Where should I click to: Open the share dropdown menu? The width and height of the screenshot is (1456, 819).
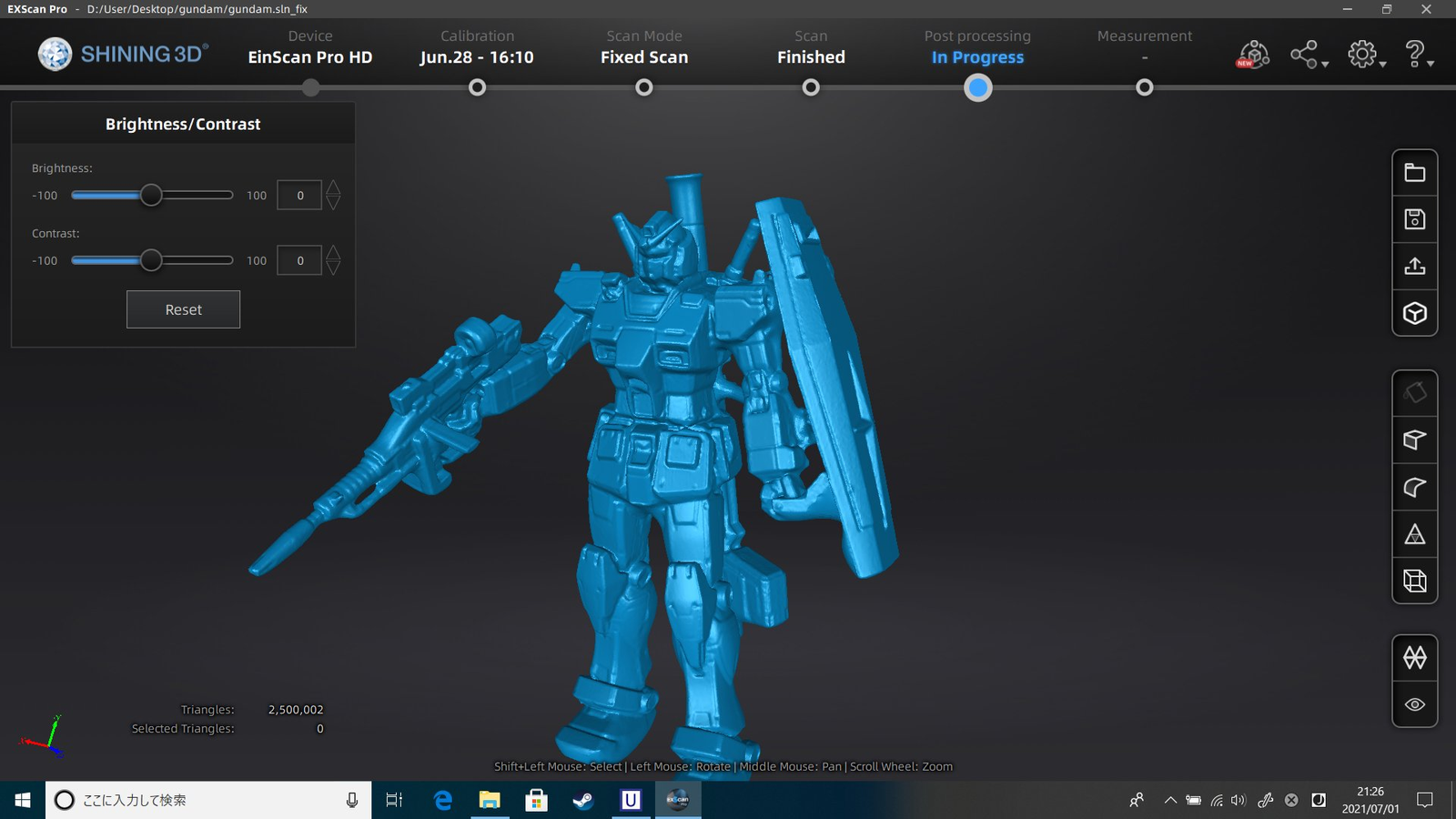(1309, 55)
